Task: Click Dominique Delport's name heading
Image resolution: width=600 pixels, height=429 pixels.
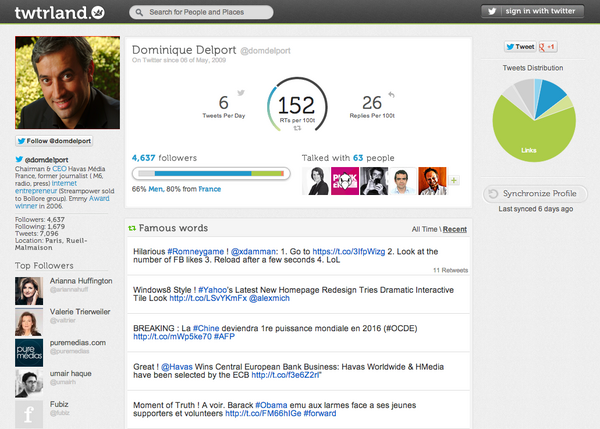Action: point(184,50)
